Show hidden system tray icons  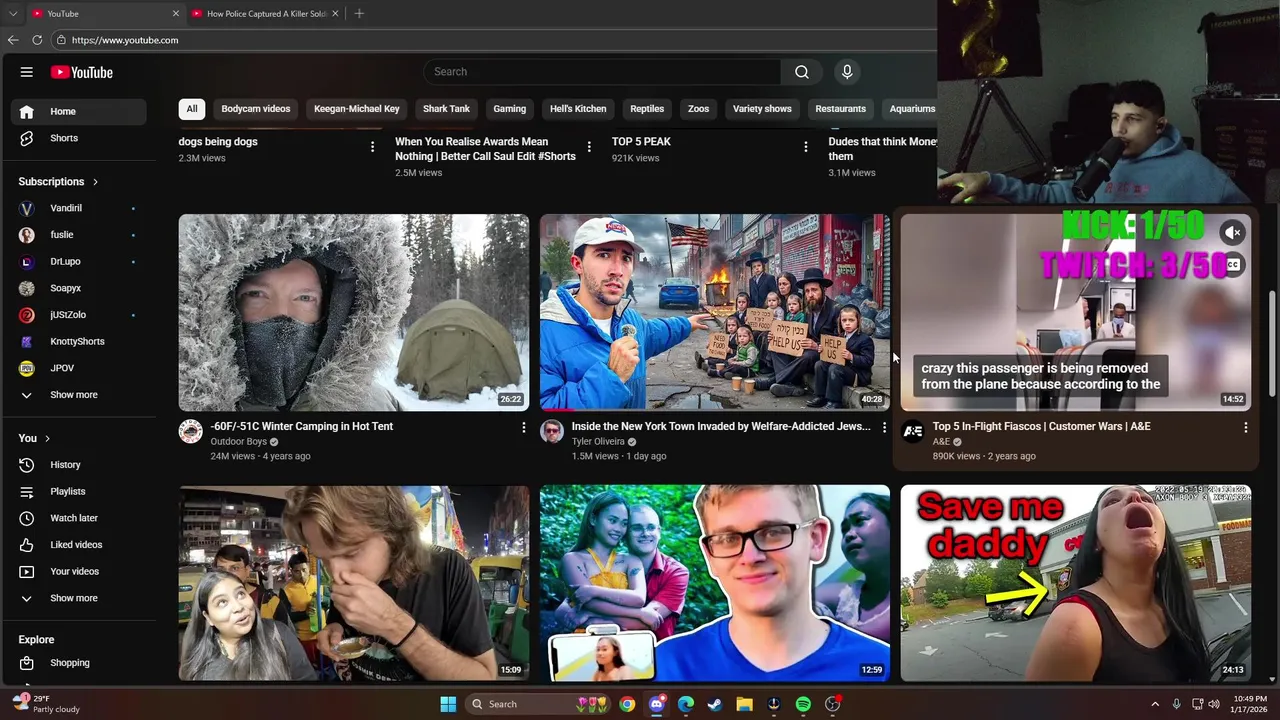[1154, 704]
